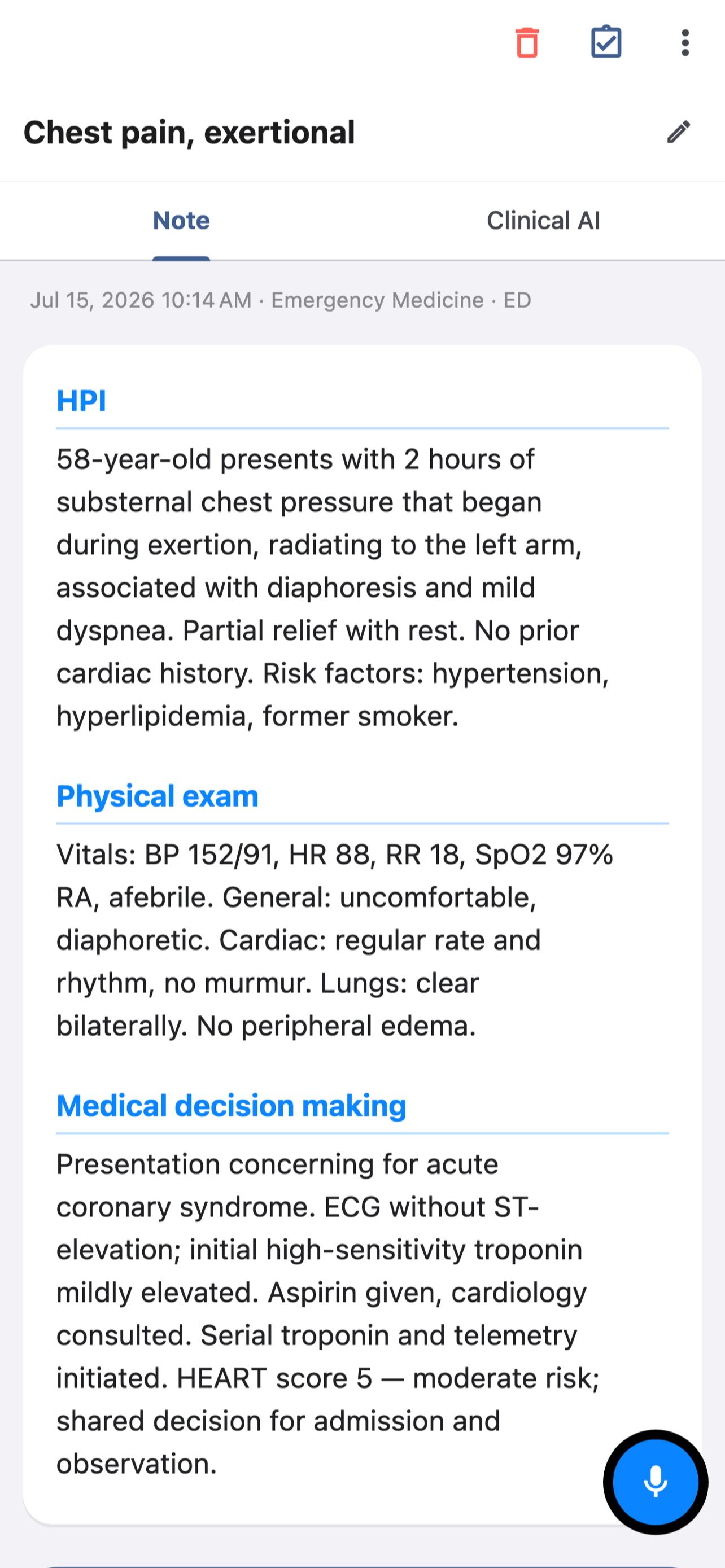Select the Note tab
Image resolution: width=725 pixels, height=1568 pixels.
pyautogui.click(x=181, y=220)
